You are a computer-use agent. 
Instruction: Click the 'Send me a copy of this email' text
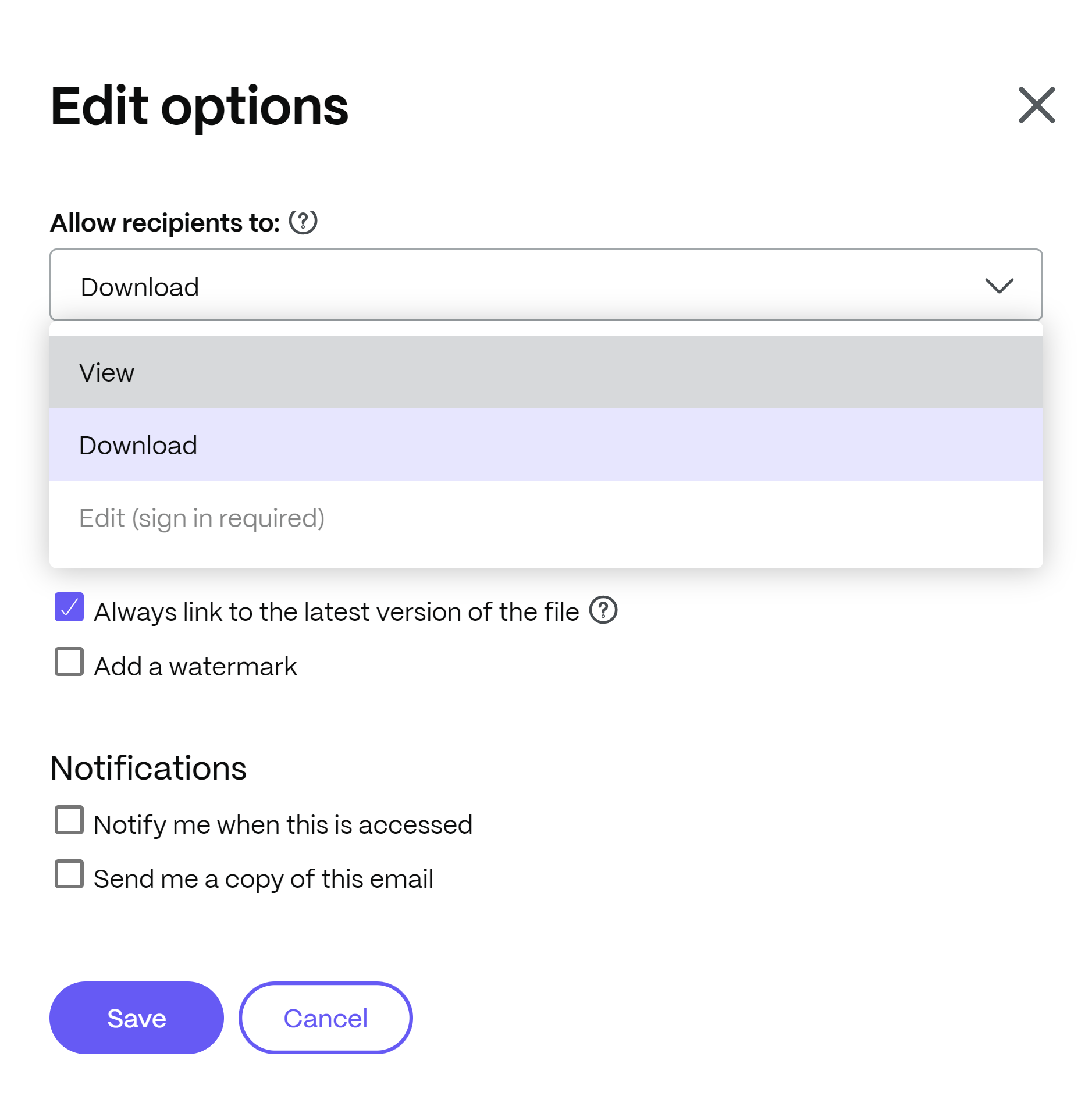264,879
